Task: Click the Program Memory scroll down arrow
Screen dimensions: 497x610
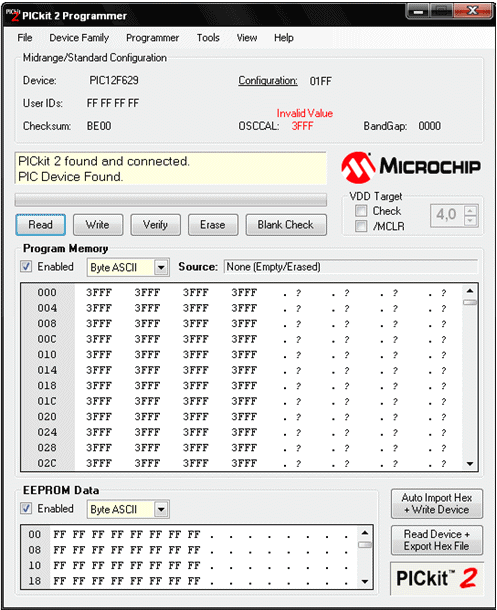Action: point(470,464)
